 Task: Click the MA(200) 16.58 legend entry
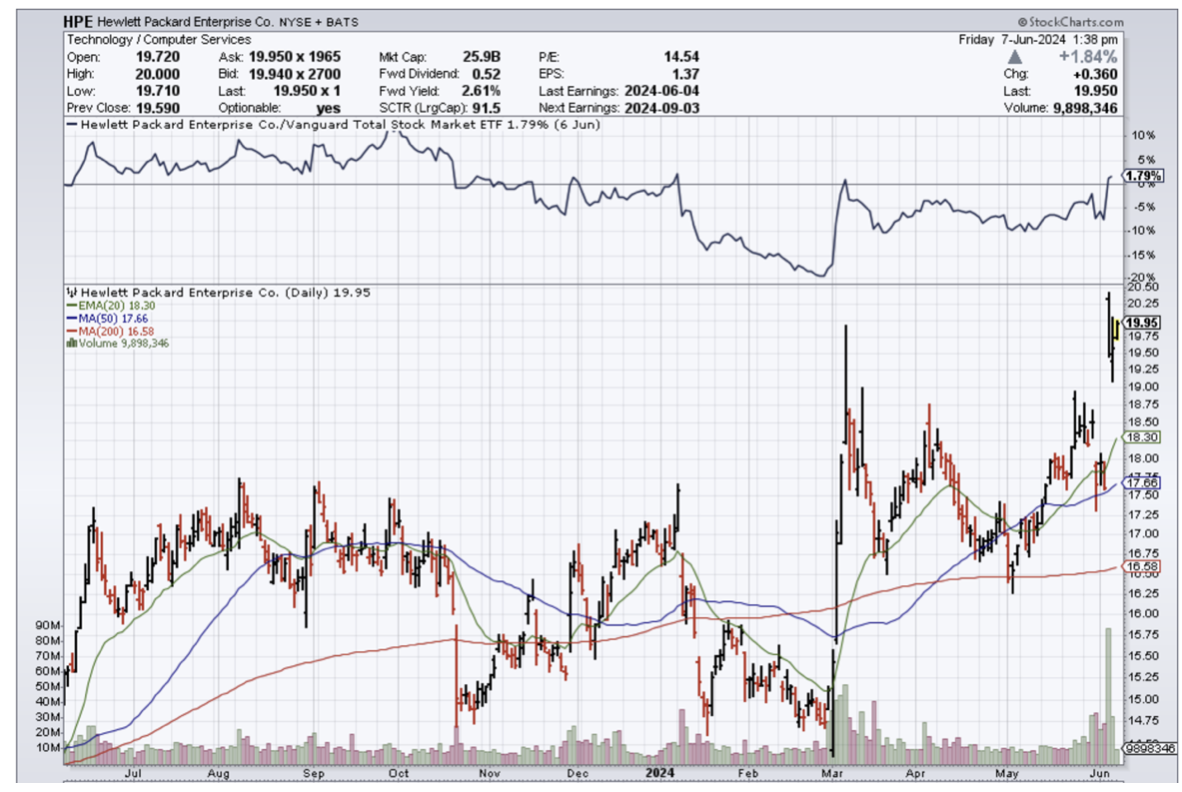pyautogui.click(x=110, y=331)
